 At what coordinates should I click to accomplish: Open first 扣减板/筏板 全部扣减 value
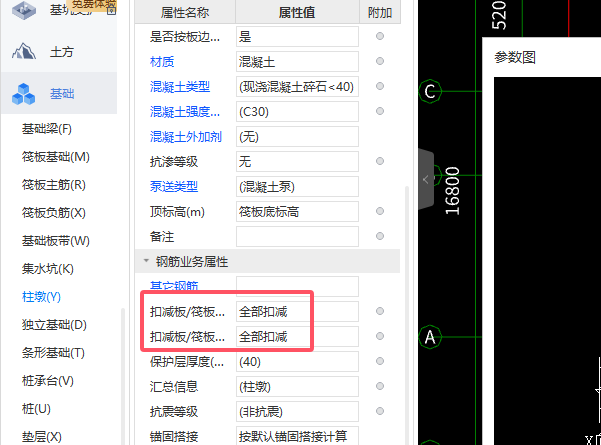pos(297,312)
